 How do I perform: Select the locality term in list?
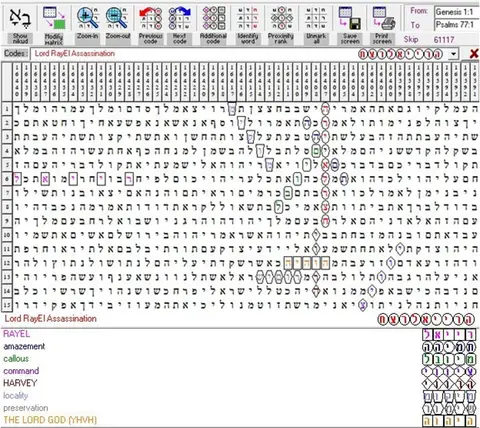pyautogui.click(x=16, y=396)
